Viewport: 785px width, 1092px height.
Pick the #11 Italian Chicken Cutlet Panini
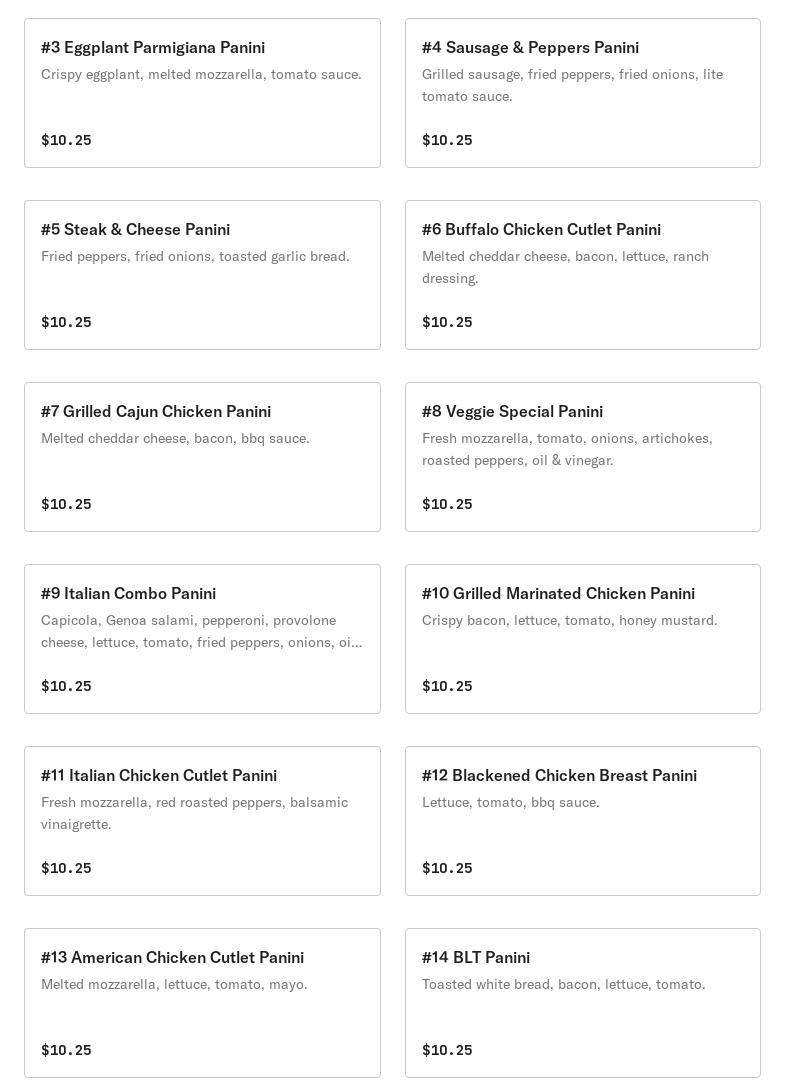(x=159, y=776)
